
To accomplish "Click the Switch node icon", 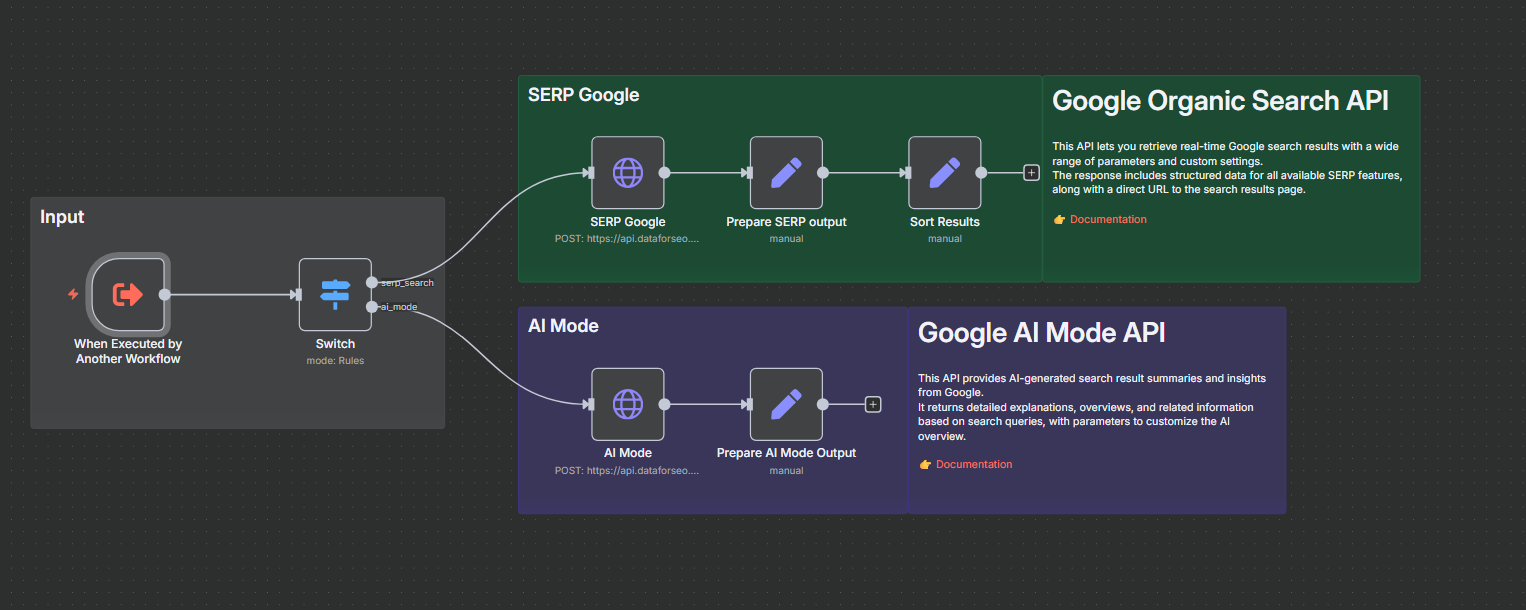I will pyautogui.click(x=335, y=294).
